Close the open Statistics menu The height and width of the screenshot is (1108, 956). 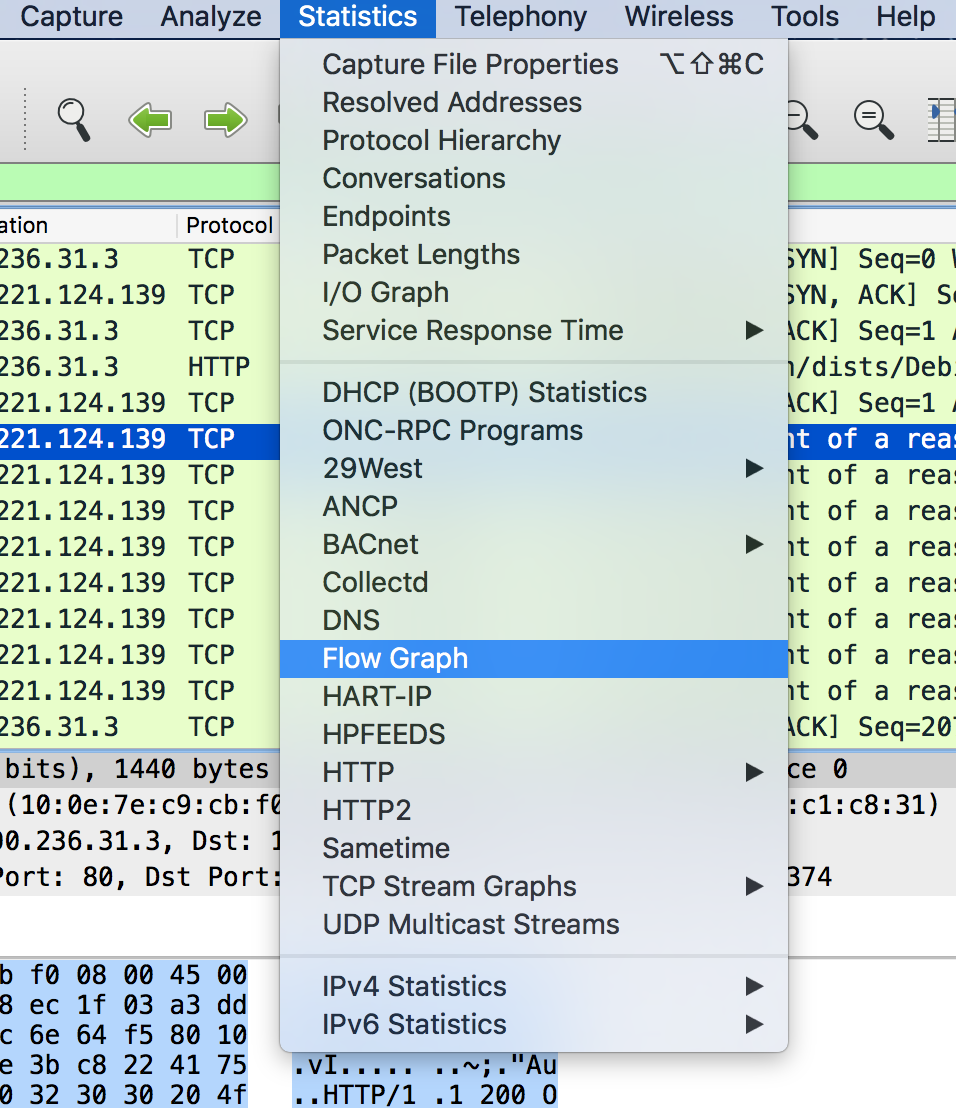pos(358,18)
